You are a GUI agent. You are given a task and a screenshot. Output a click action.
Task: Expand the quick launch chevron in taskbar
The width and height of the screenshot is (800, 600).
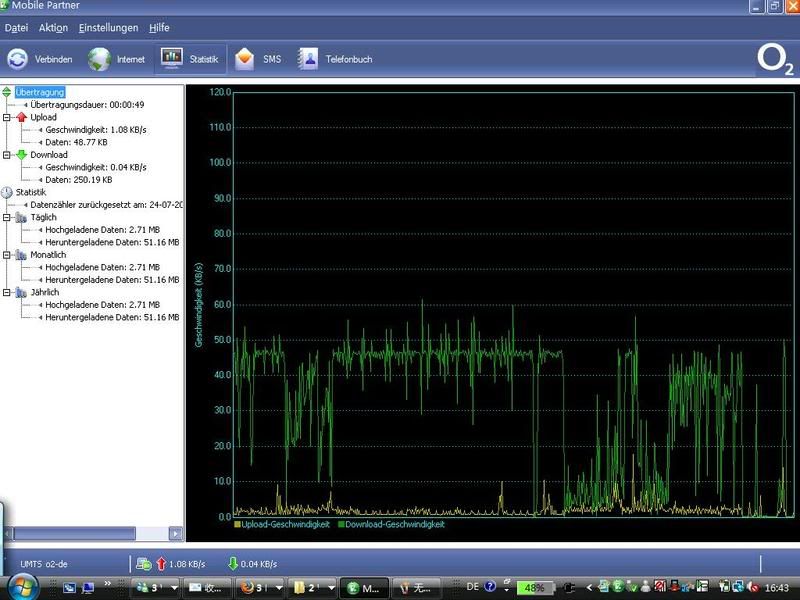tap(108, 583)
